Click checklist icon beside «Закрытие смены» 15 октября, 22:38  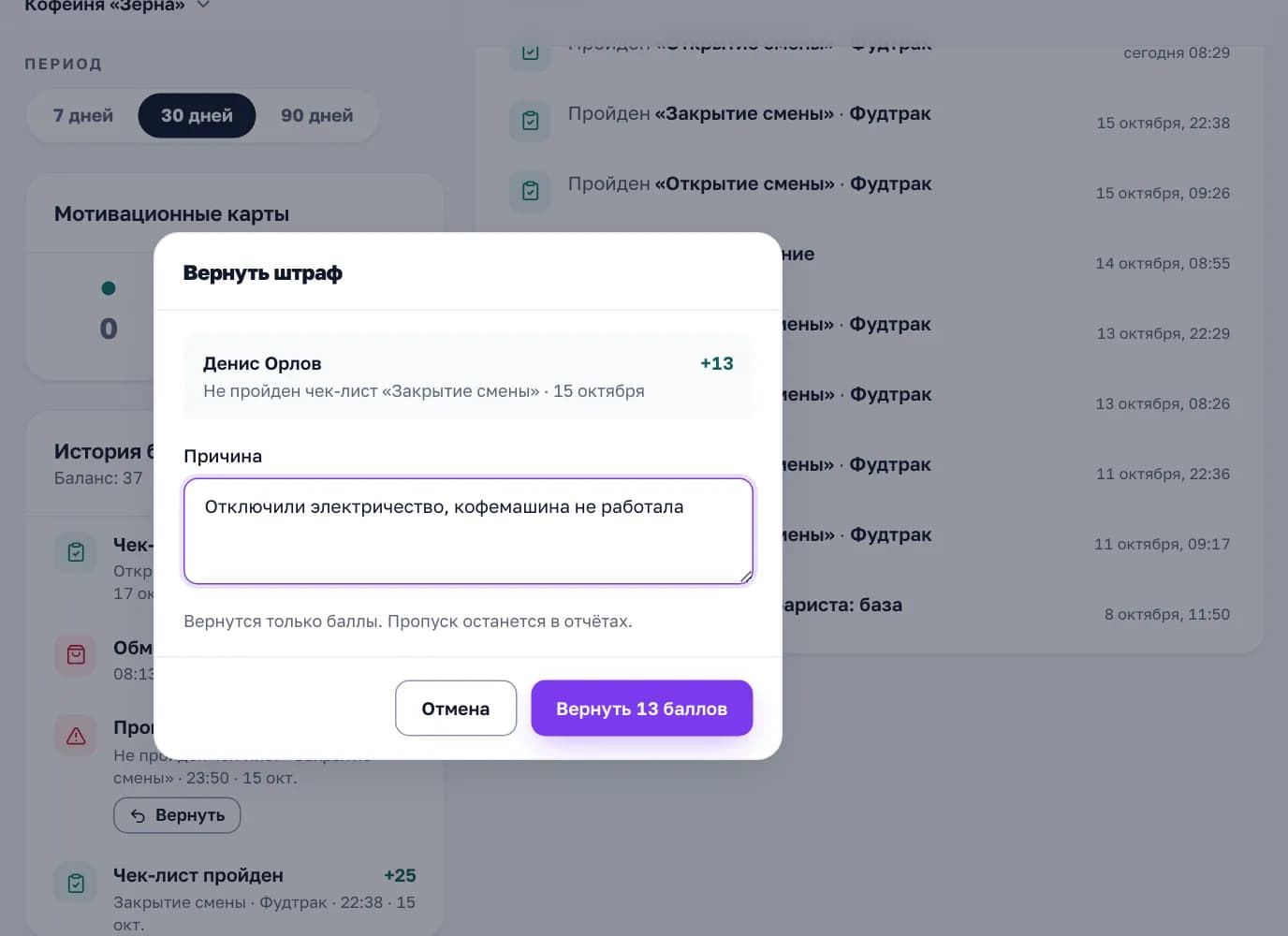click(x=530, y=121)
